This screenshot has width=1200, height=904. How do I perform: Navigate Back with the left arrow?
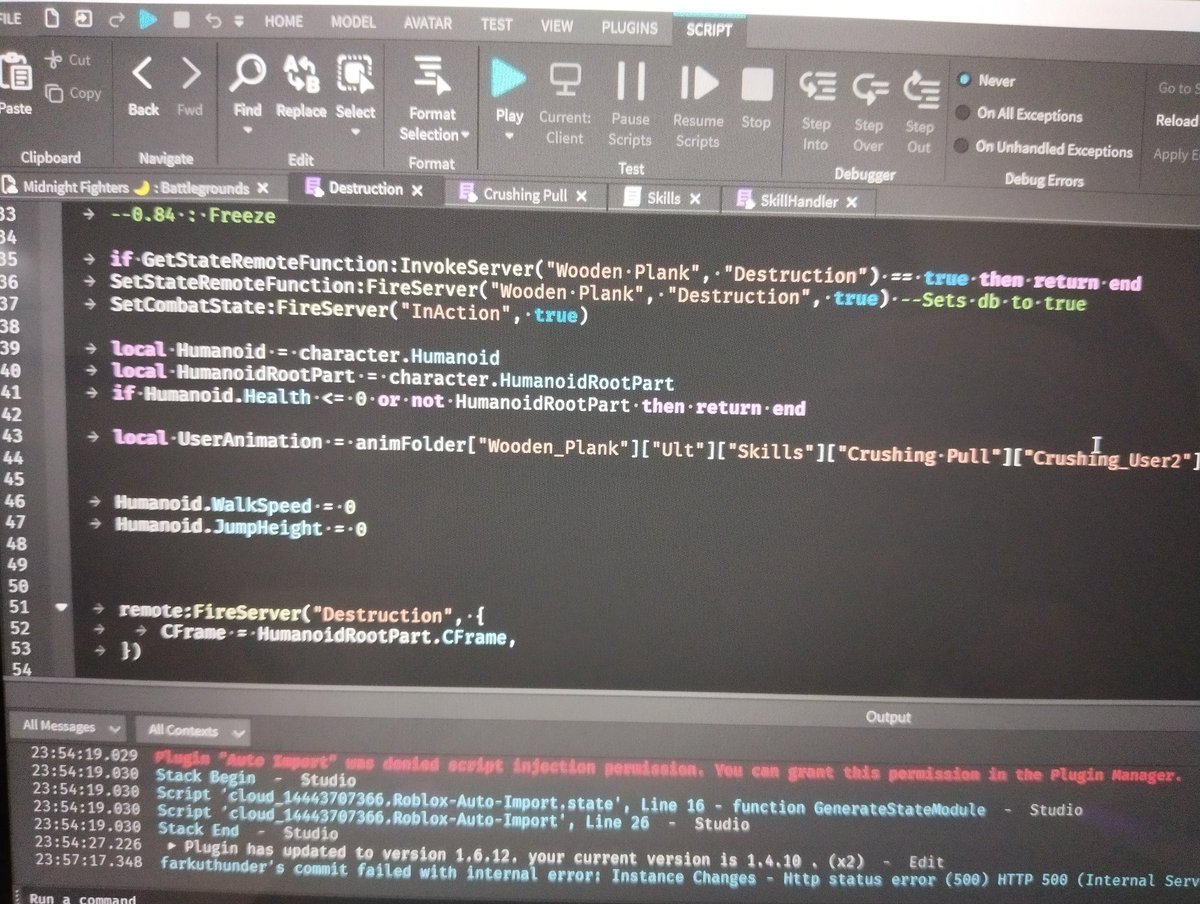coord(143,74)
